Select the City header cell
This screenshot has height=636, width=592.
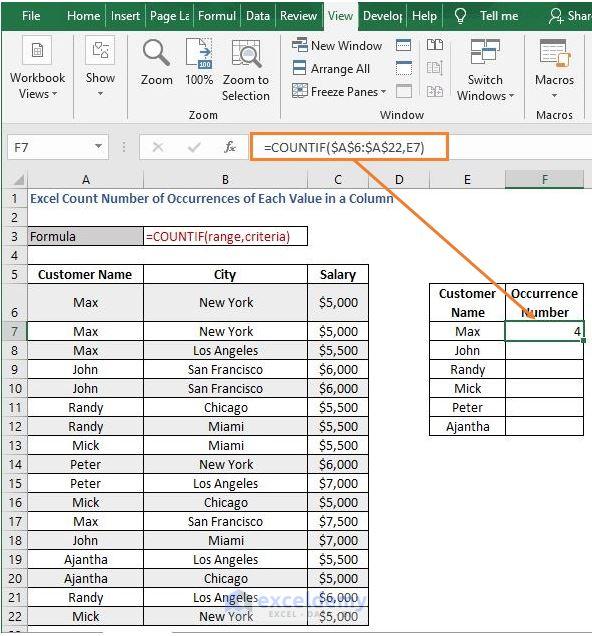(225, 275)
